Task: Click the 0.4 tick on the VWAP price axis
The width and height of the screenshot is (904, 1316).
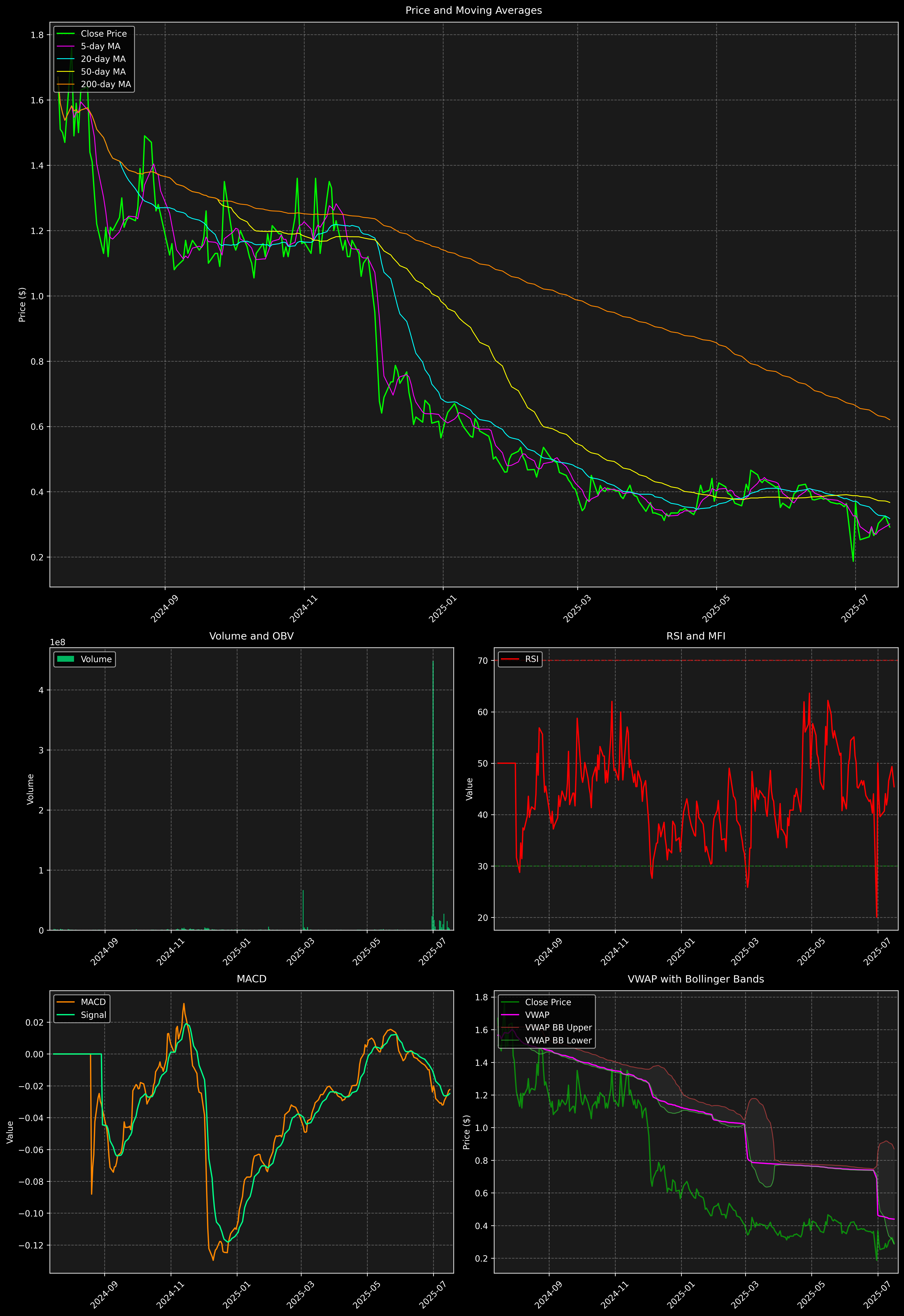Action: coord(482,1226)
